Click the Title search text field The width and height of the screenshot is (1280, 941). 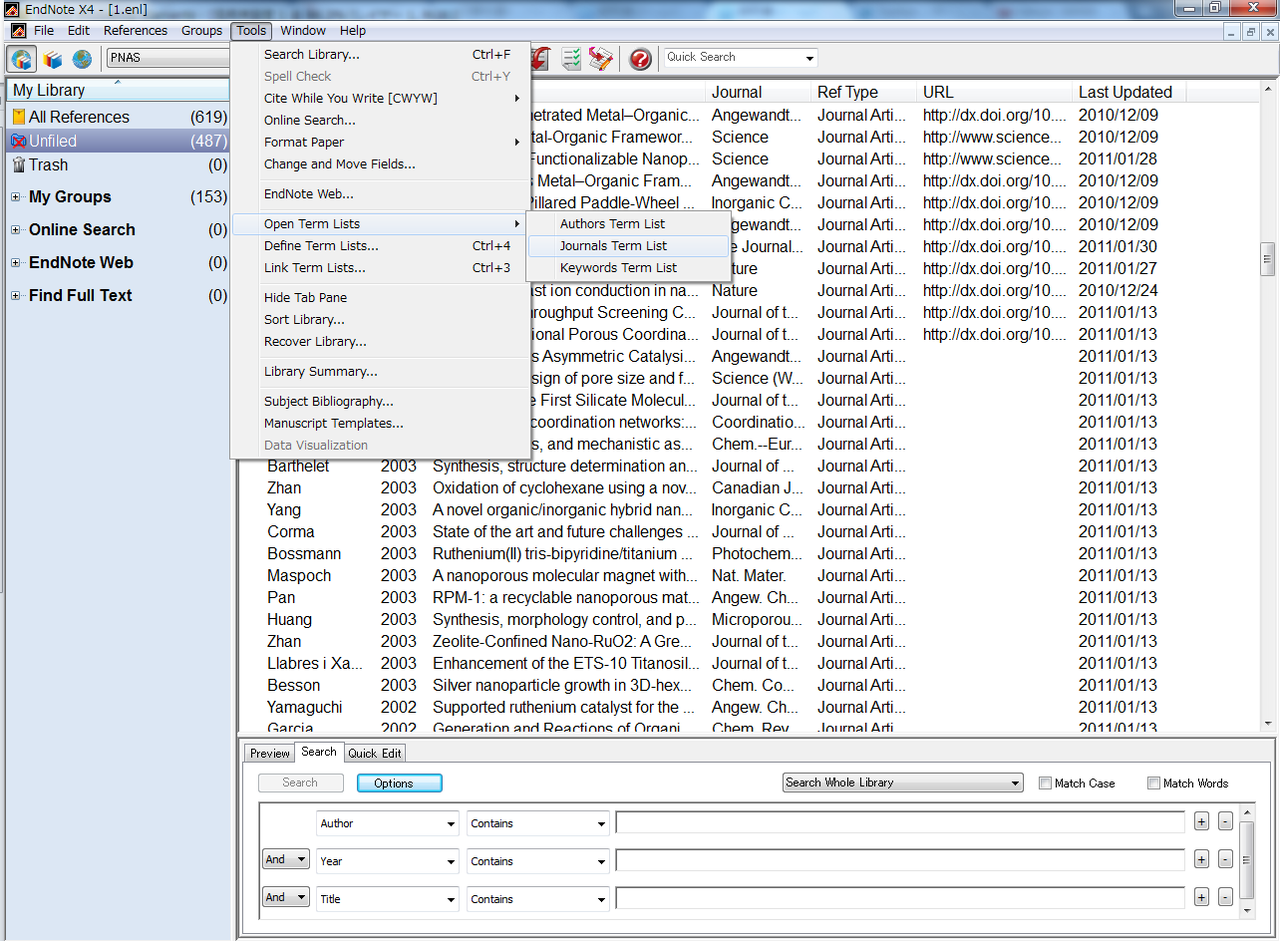tap(900, 898)
